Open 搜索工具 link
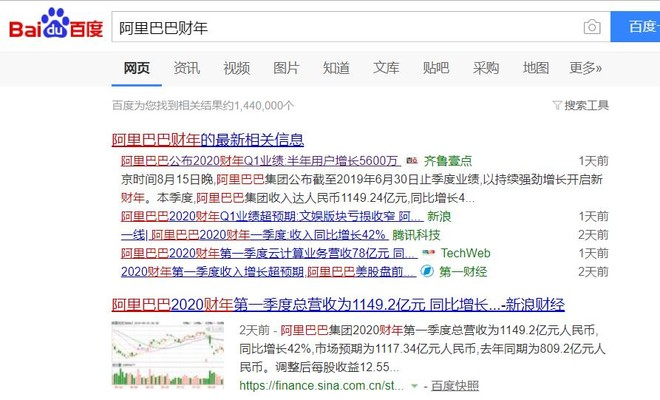The height and width of the screenshot is (400, 660). coord(586,105)
